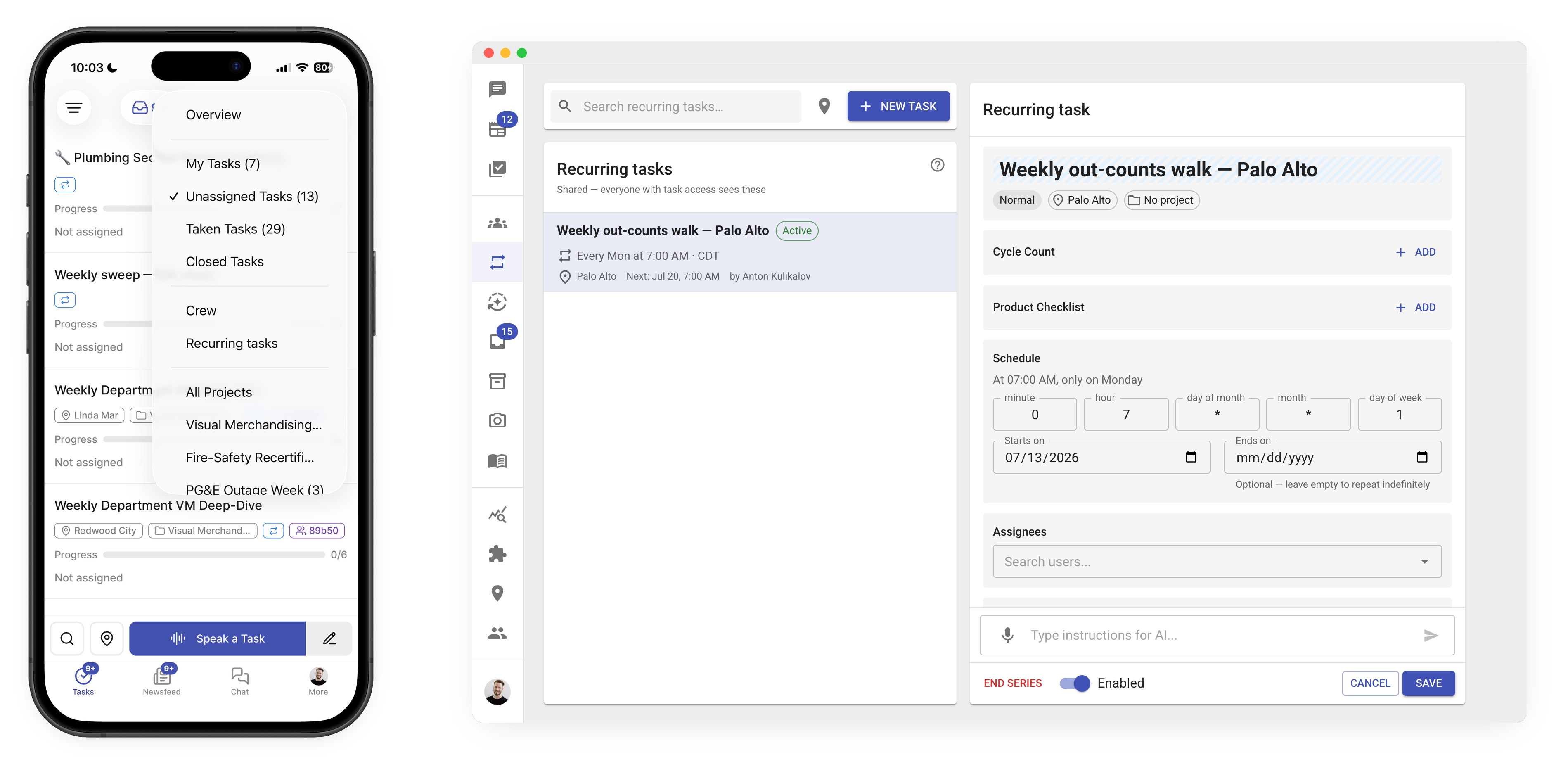Click the day of week field
Viewport: 1568px width, 764px height.
1400,415
